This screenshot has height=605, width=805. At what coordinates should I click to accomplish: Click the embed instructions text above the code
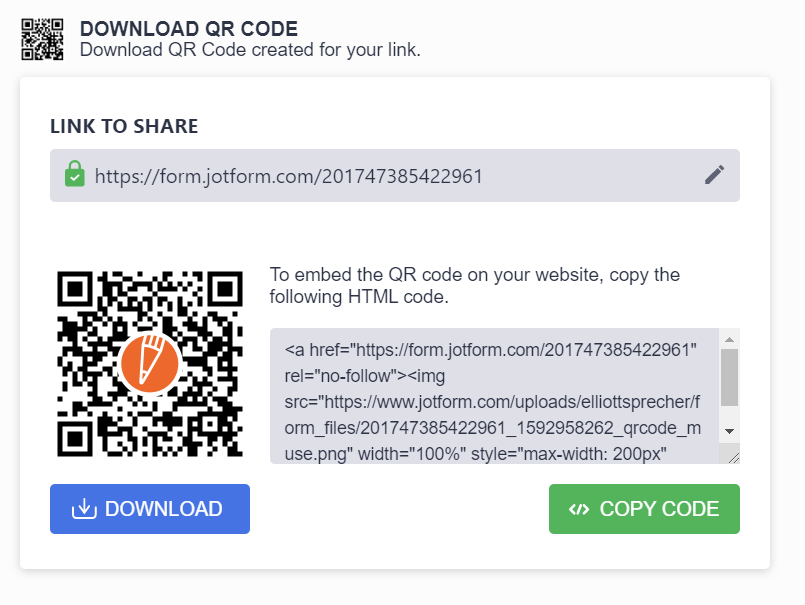tap(475, 286)
